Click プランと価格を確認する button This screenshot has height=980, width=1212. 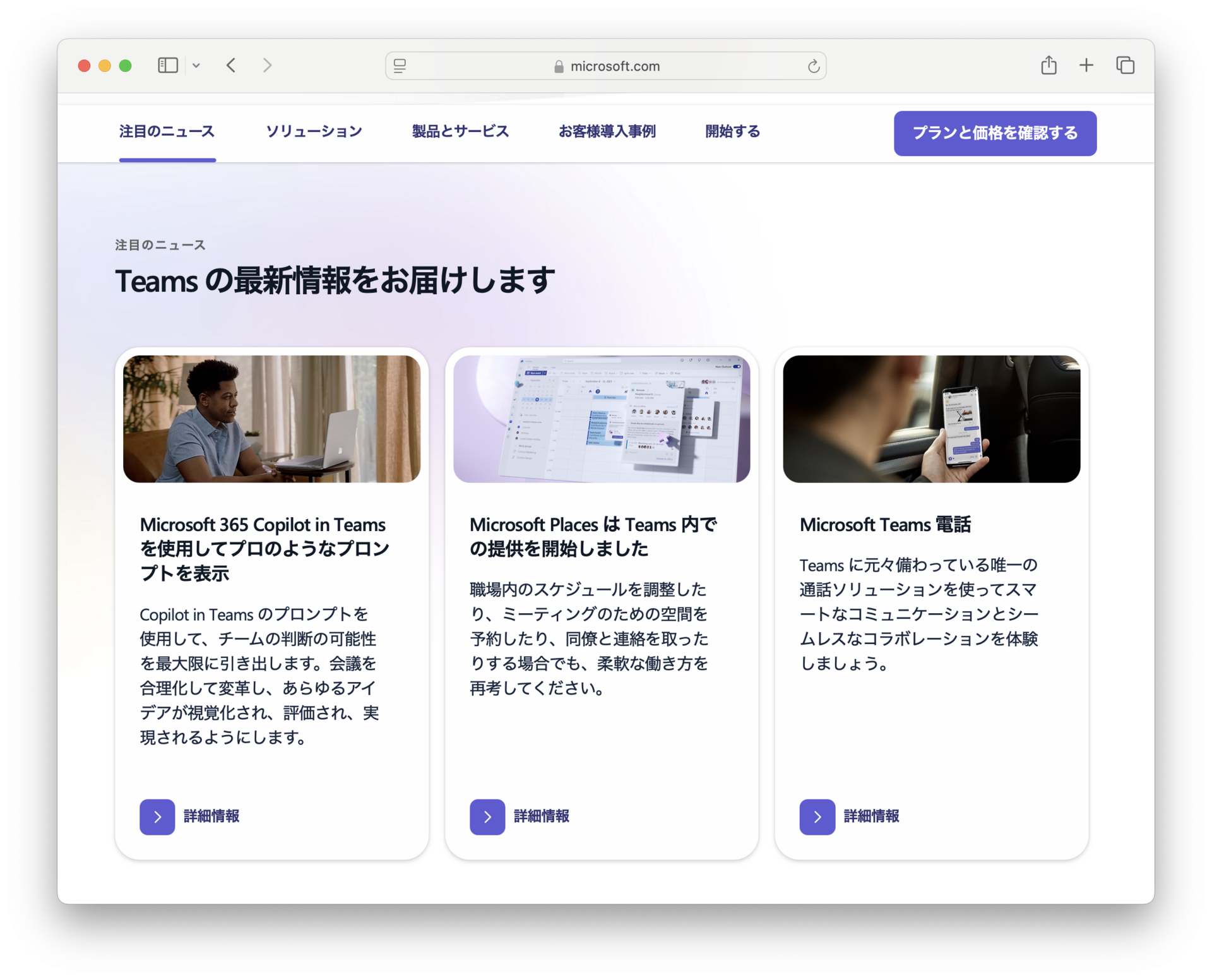pos(995,133)
